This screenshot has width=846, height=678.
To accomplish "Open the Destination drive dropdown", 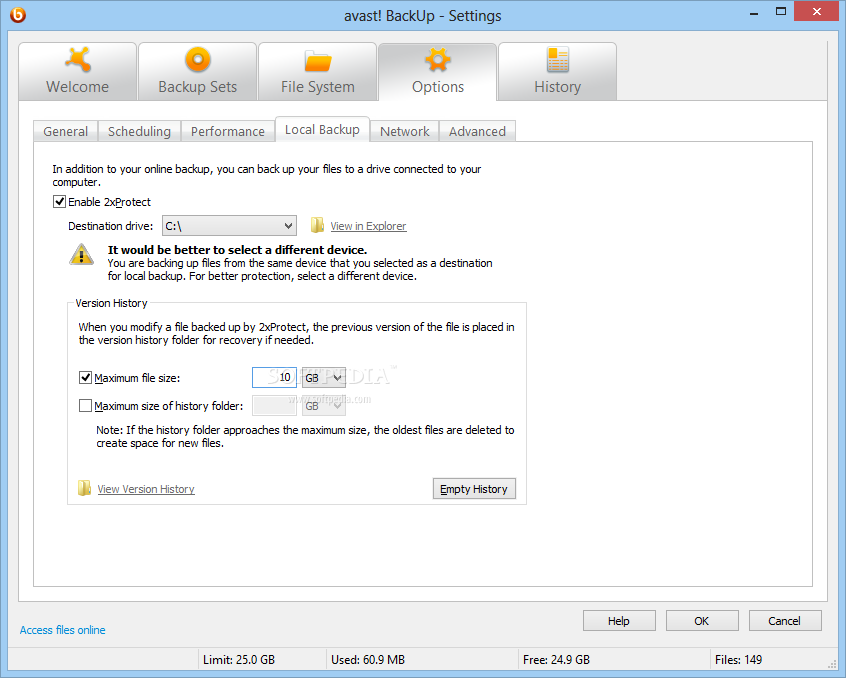I will click(229, 225).
